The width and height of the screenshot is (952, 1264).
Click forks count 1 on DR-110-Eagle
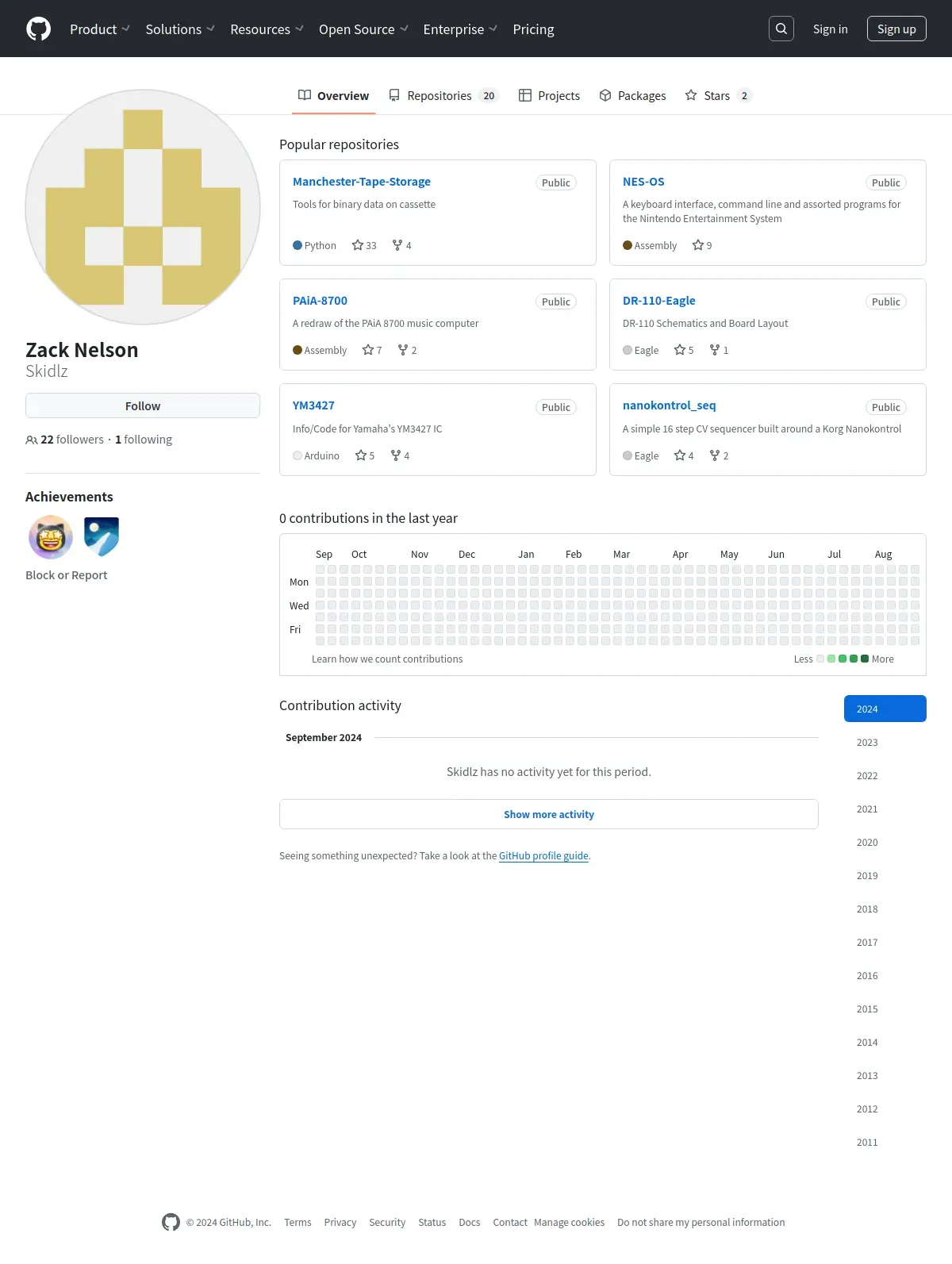tap(719, 350)
